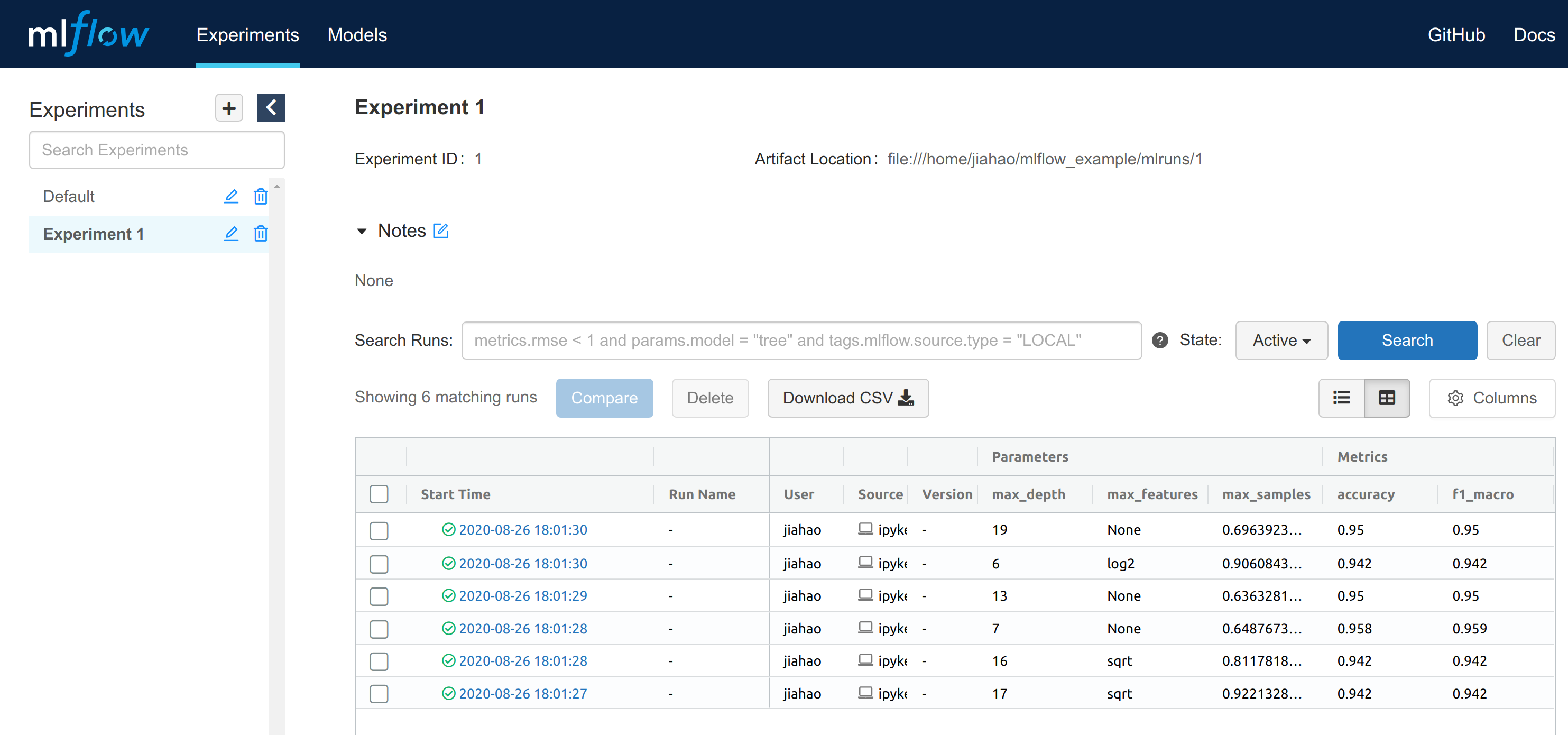Open the Columns selector

[x=1491, y=398]
